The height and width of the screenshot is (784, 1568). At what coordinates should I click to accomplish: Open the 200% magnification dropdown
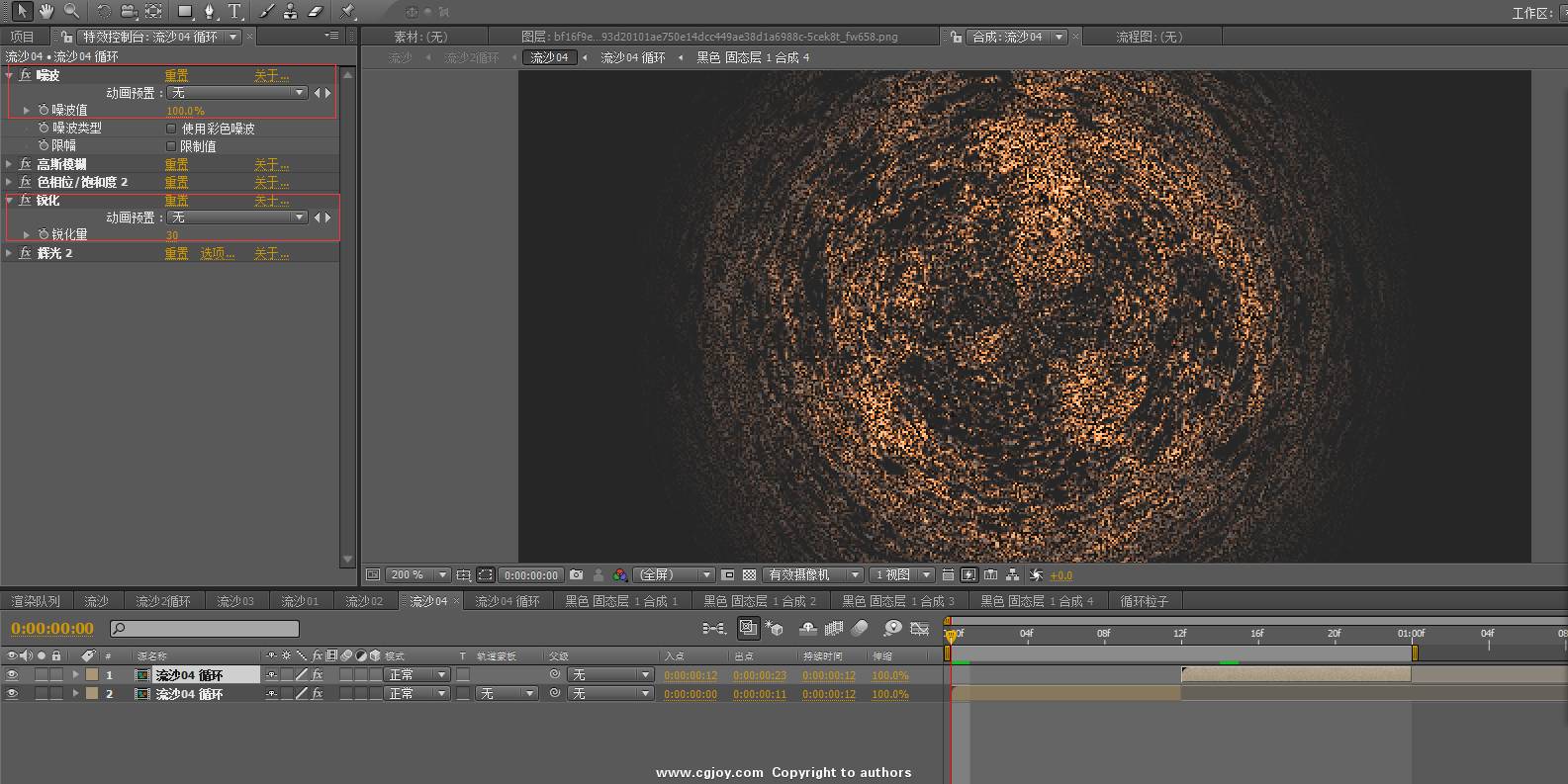click(417, 574)
